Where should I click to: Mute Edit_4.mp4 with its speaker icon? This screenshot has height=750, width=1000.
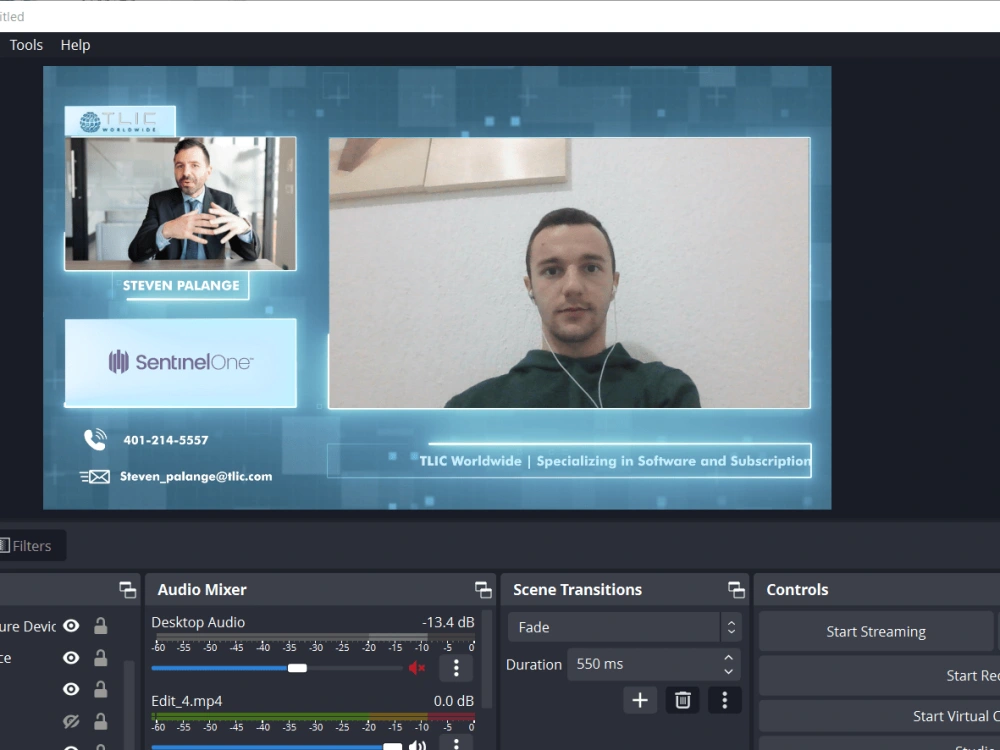tap(418, 746)
